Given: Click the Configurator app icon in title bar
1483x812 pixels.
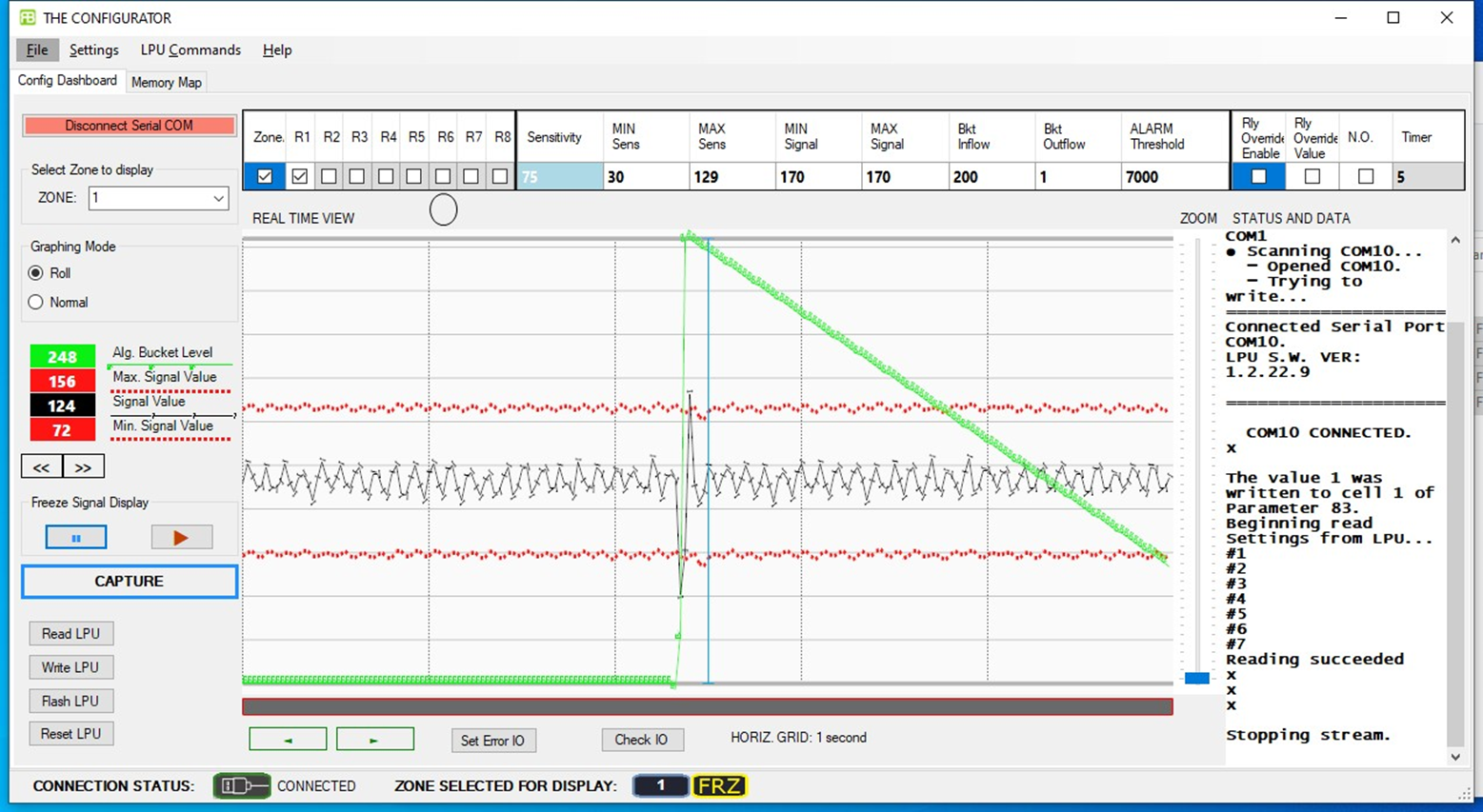Looking at the screenshot, I should pyautogui.click(x=28, y=17).
